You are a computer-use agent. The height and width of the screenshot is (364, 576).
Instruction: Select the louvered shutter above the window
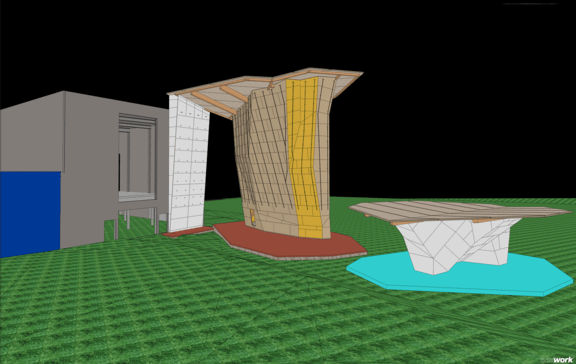[x=137, y=120]
